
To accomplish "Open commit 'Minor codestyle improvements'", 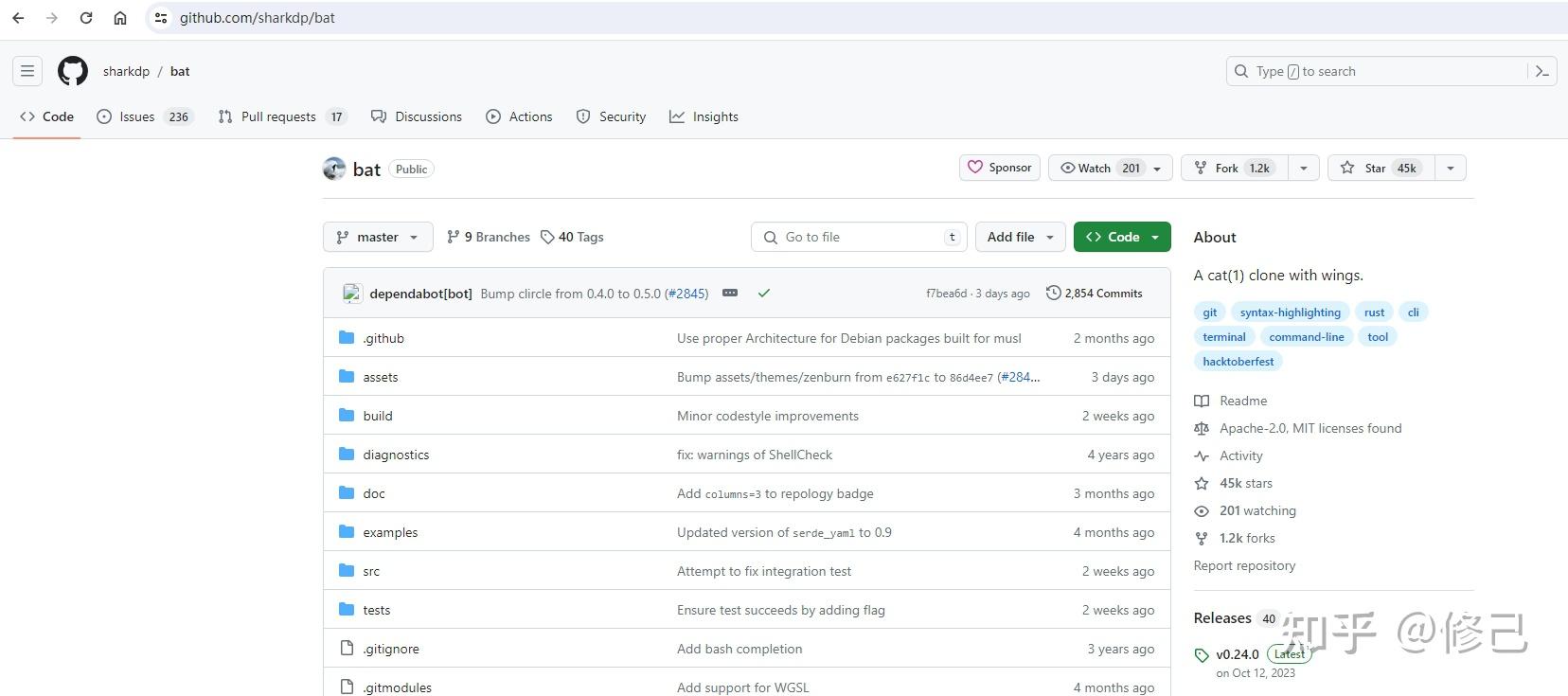I will pos(768,416).
